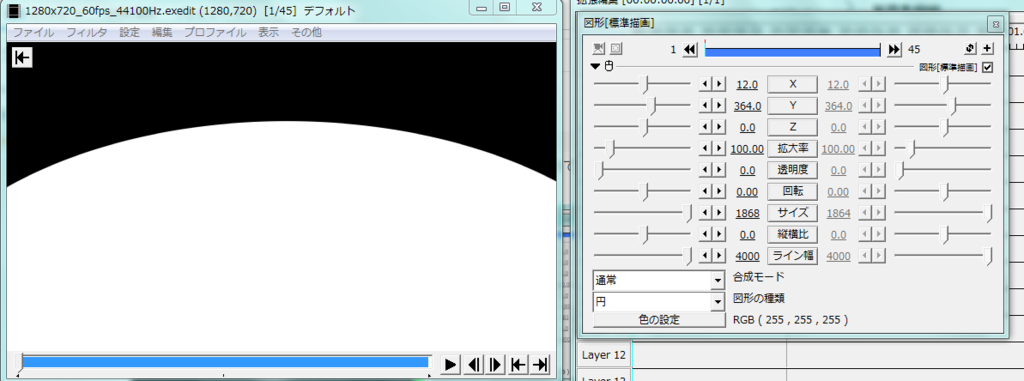This screenshot has height=381, width=1024.
Task: Decrease 回転 value with left stepper arrow
Action: coord(705,191)
